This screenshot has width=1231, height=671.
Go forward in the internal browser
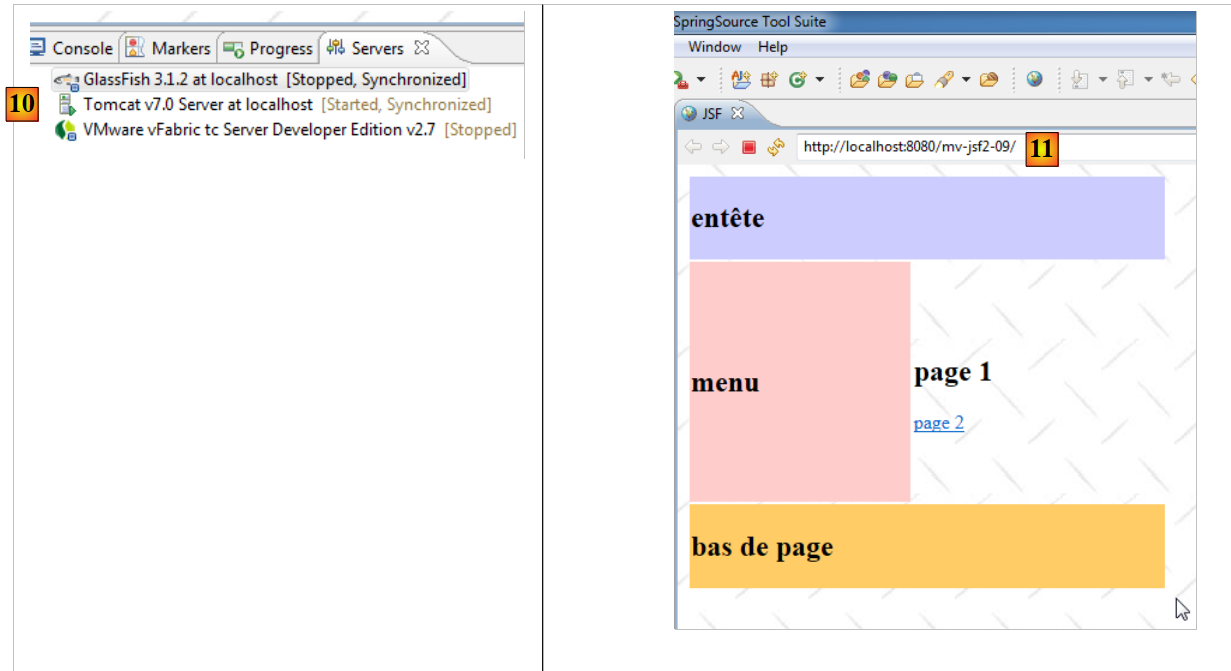[720, 148]
